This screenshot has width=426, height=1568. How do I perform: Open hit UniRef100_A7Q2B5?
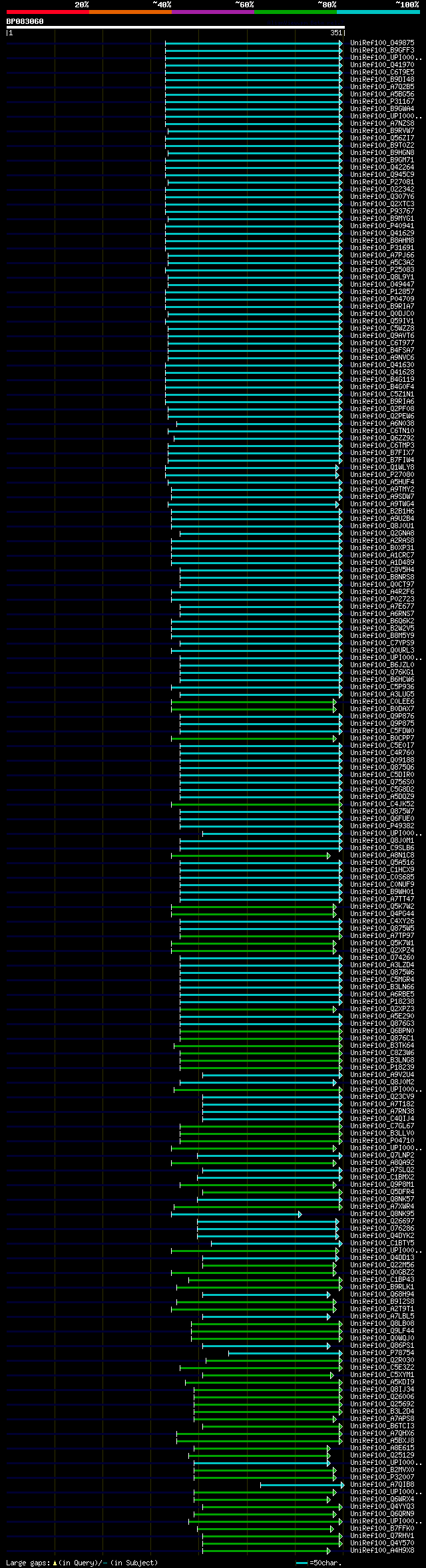pos(382,86)
